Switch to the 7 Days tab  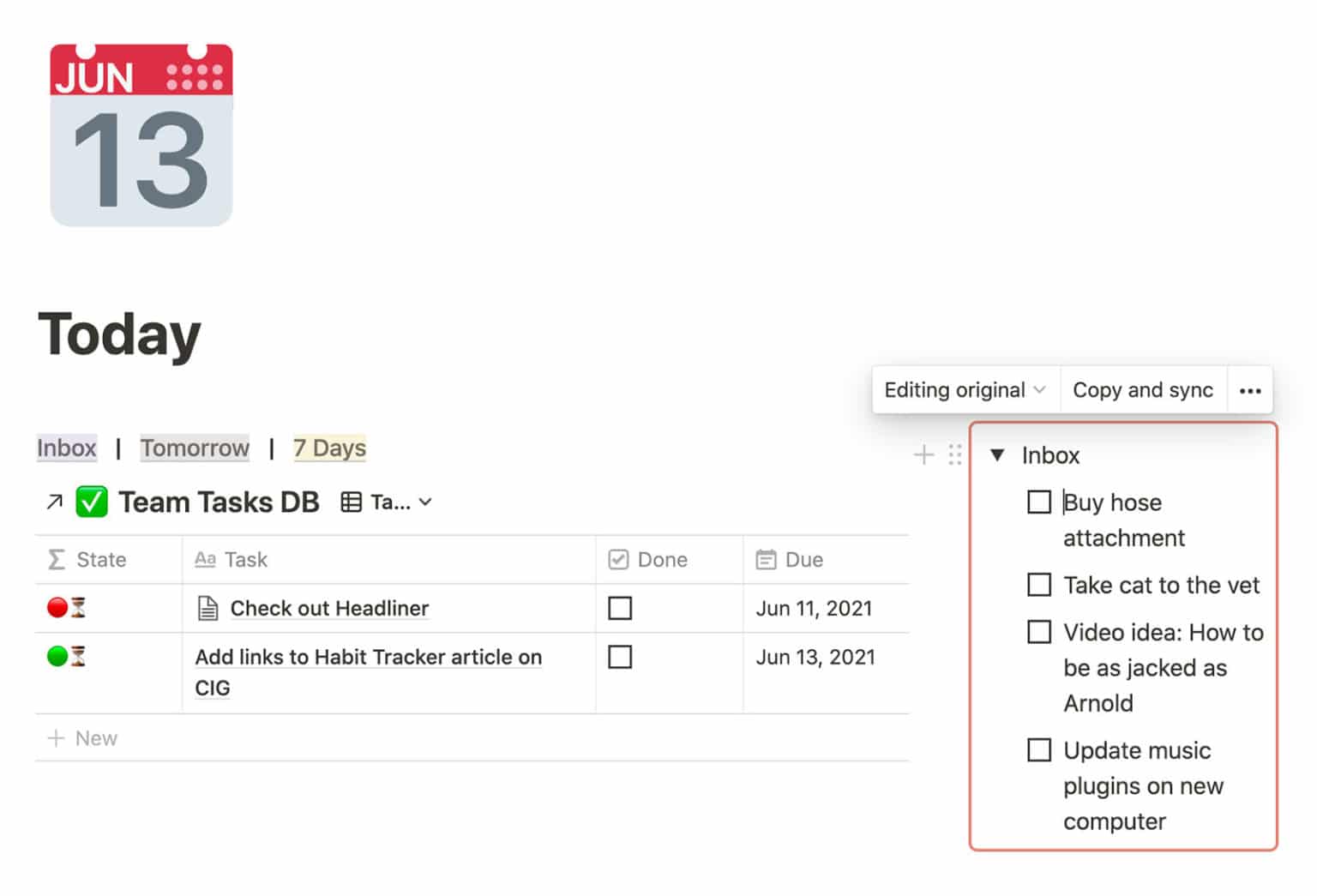click(329, 448)
